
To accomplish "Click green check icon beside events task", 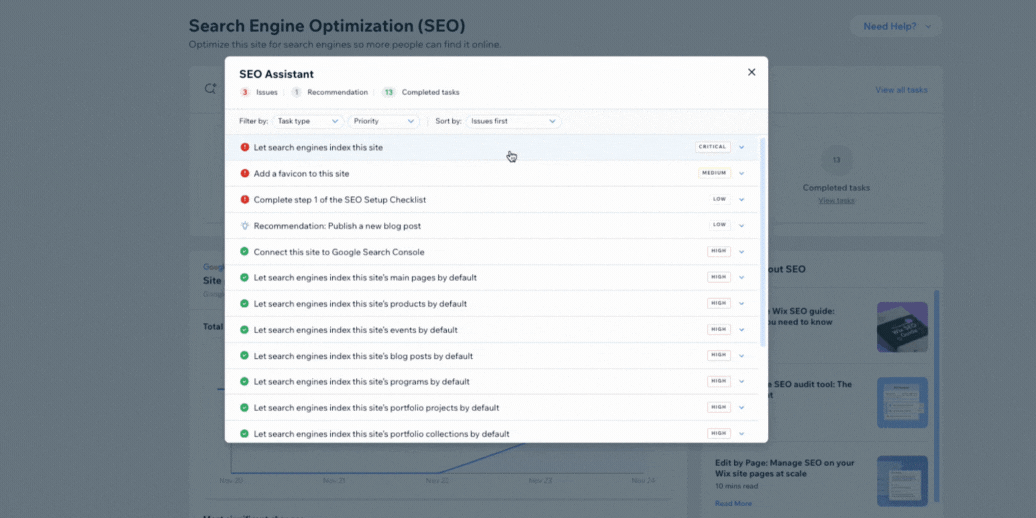I will (x=244, y=330).
